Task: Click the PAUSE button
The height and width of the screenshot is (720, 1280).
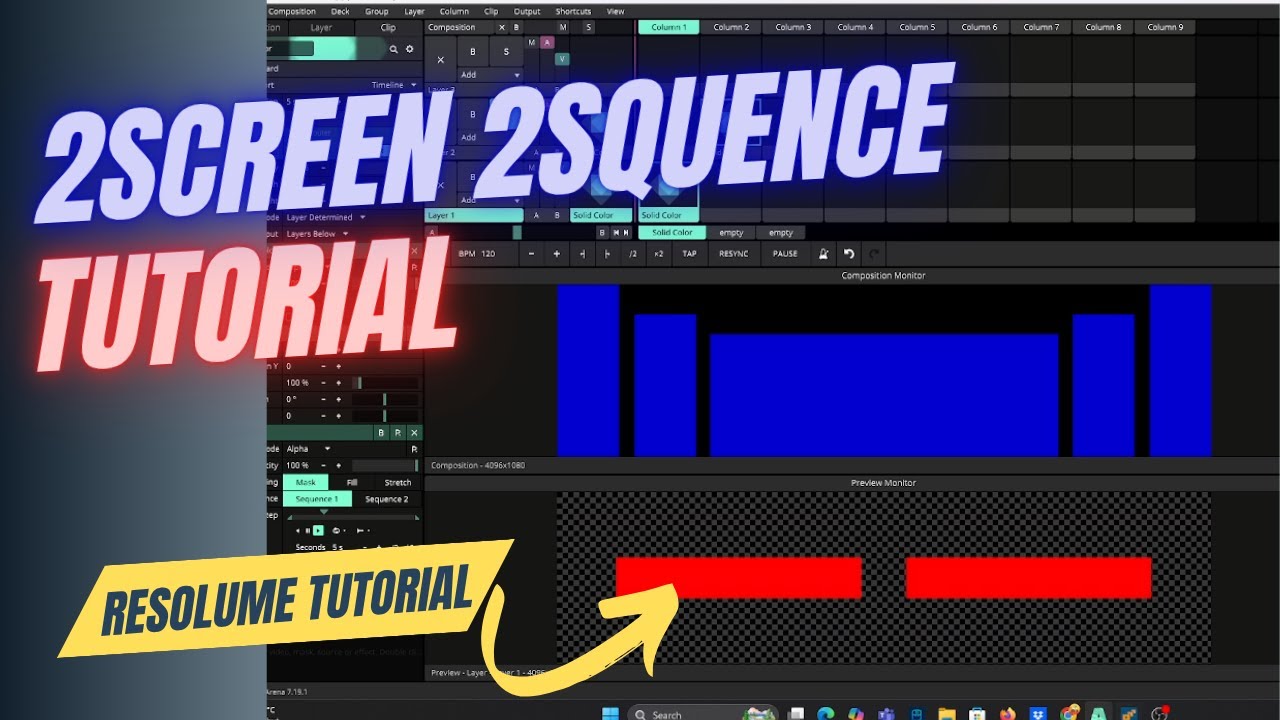Action: pyautogui.click(x=785, y=254)
